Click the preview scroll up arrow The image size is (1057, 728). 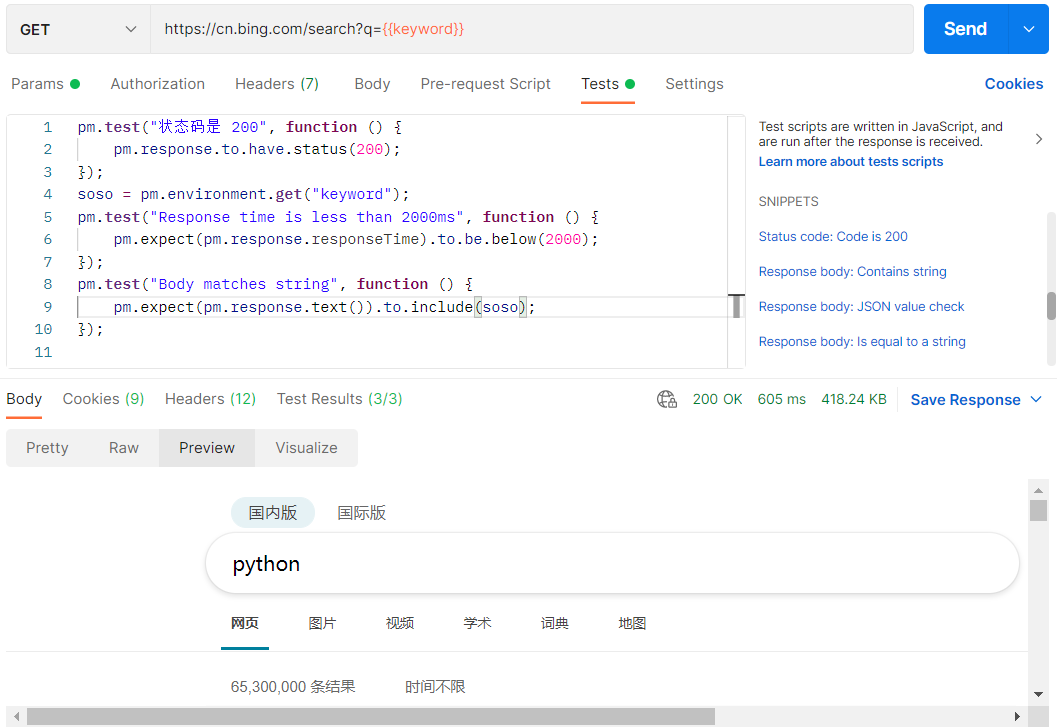click(x=1038, y=490)
